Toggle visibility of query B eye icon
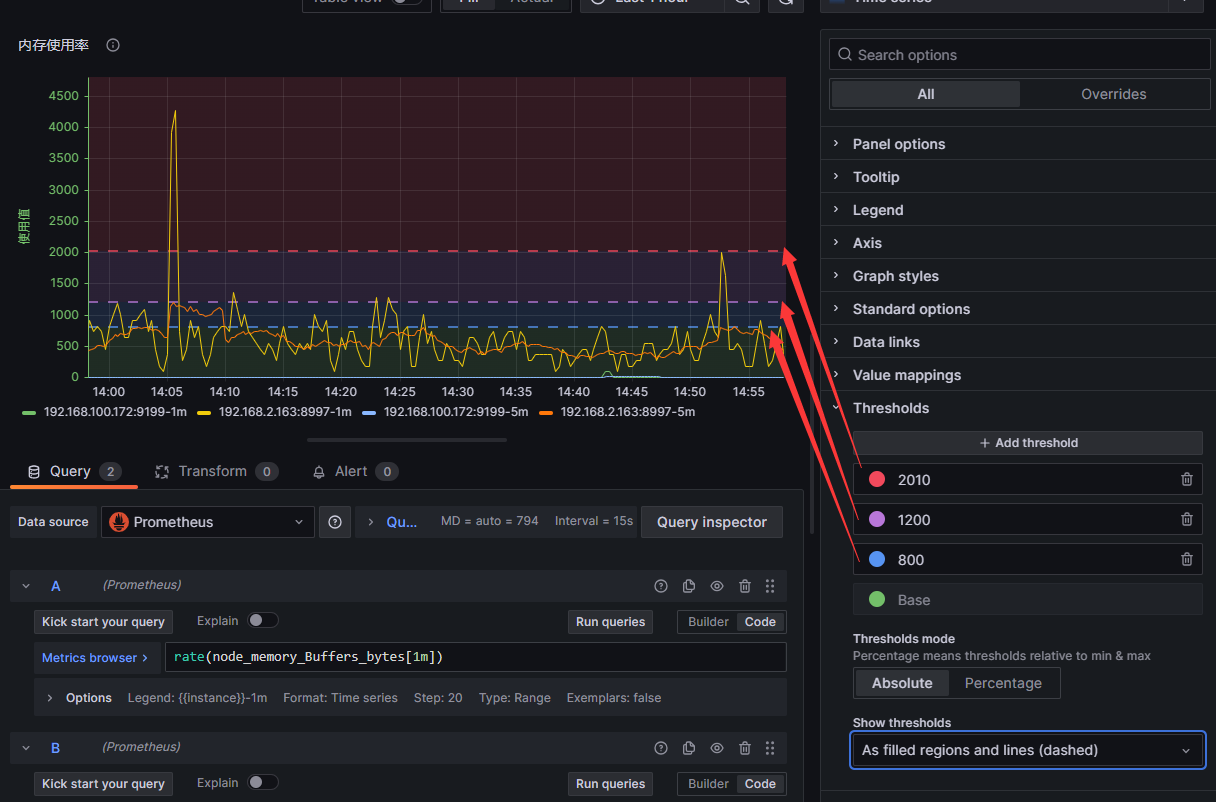Screen dimensions: 1216x802 pos(717,748)
